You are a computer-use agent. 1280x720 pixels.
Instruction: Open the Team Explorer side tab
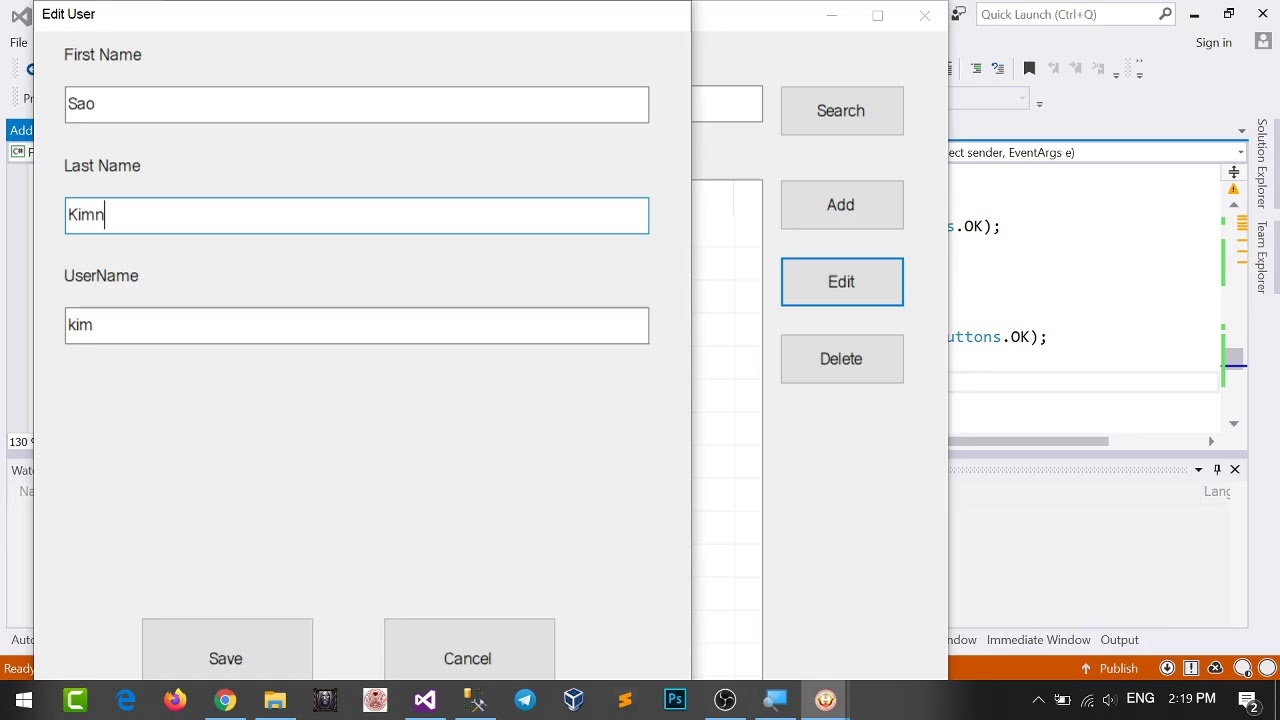(x=1262, y=257)
